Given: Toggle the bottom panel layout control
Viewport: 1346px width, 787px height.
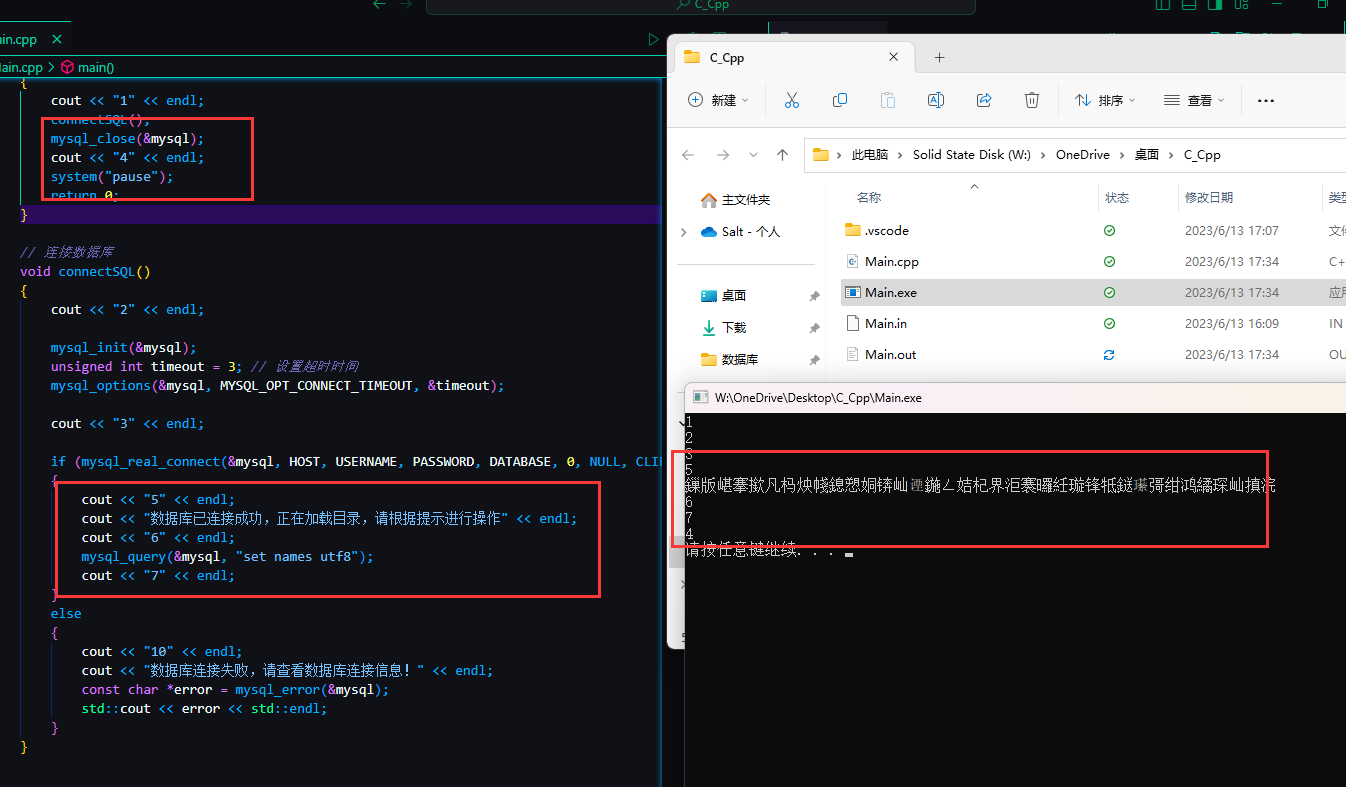Looking at the screenshot, I should [1188, 6].
